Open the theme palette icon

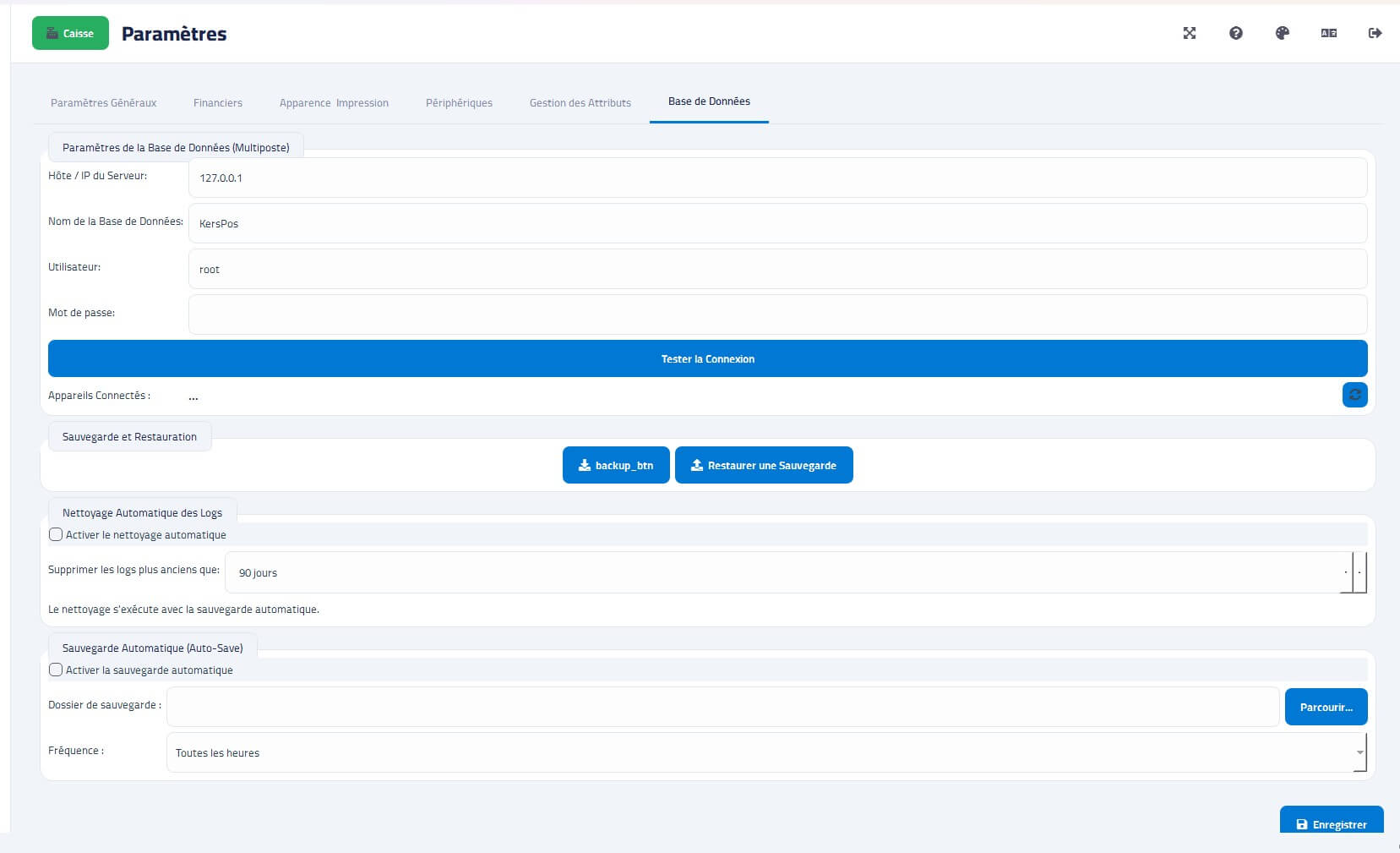(x=1282, y=33)
